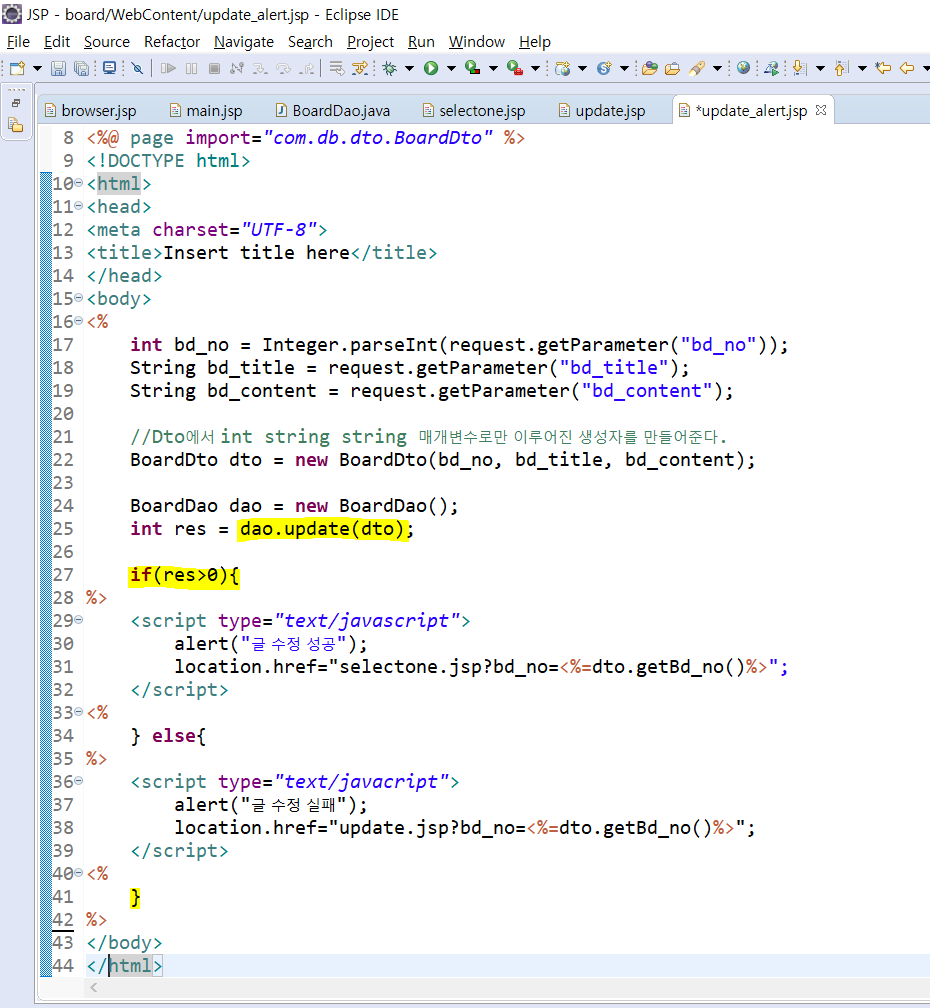
Task: Toggle Use Step Filters
Action: point(360,68)
